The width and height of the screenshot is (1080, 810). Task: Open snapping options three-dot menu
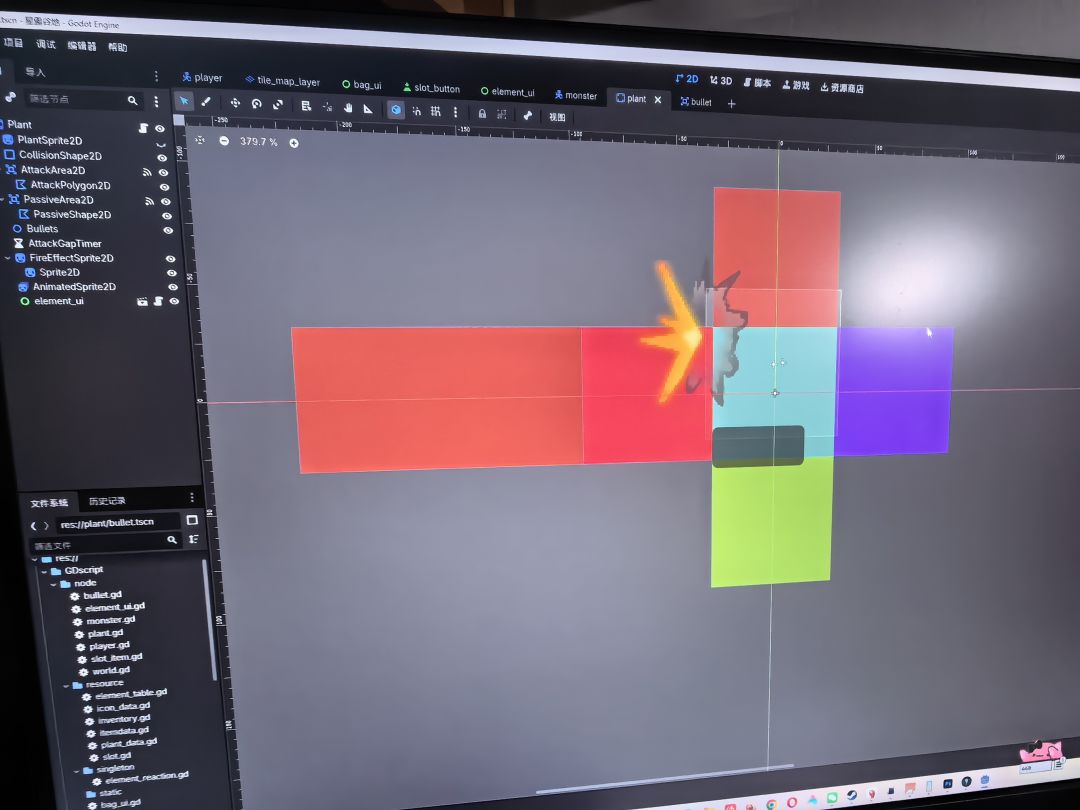click(455, 112)
